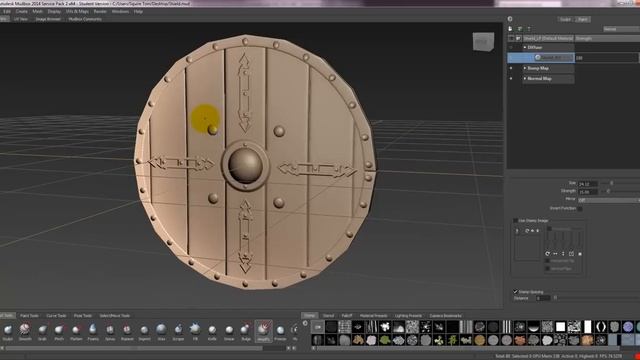This screenshot has width=640, height=360.
Task: Select the Smear brush tool
Action: coord(229,330)
